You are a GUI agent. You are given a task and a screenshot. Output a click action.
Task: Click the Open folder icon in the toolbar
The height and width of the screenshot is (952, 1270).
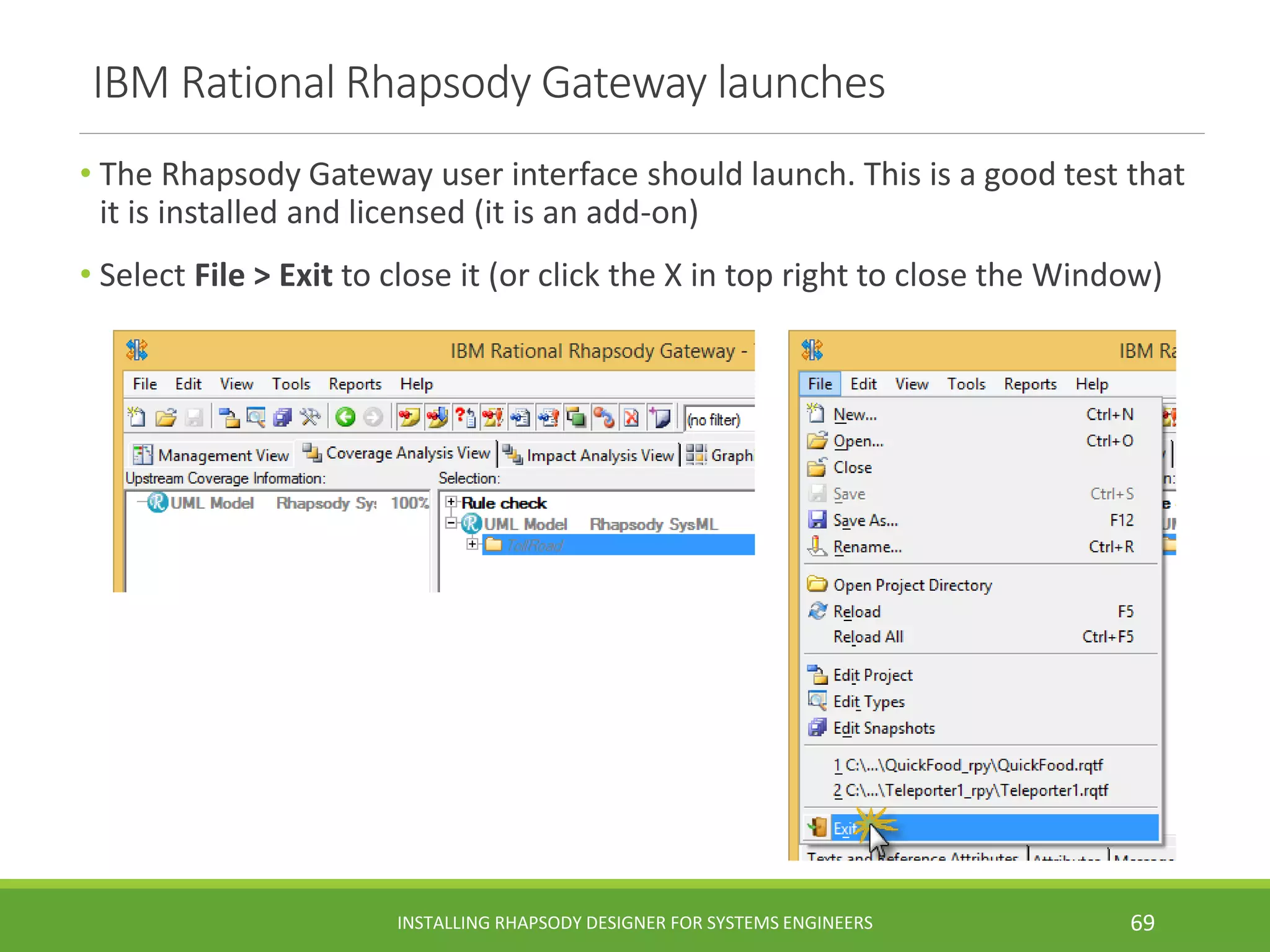(x=166, y=418)
